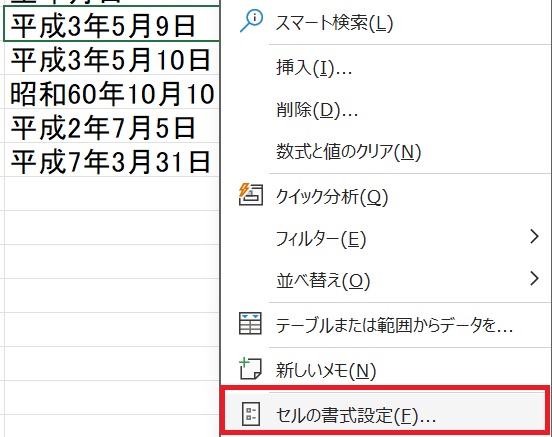
Task: Select cell containing 平成7年3月31日
Action: click(x=111, y=160)
